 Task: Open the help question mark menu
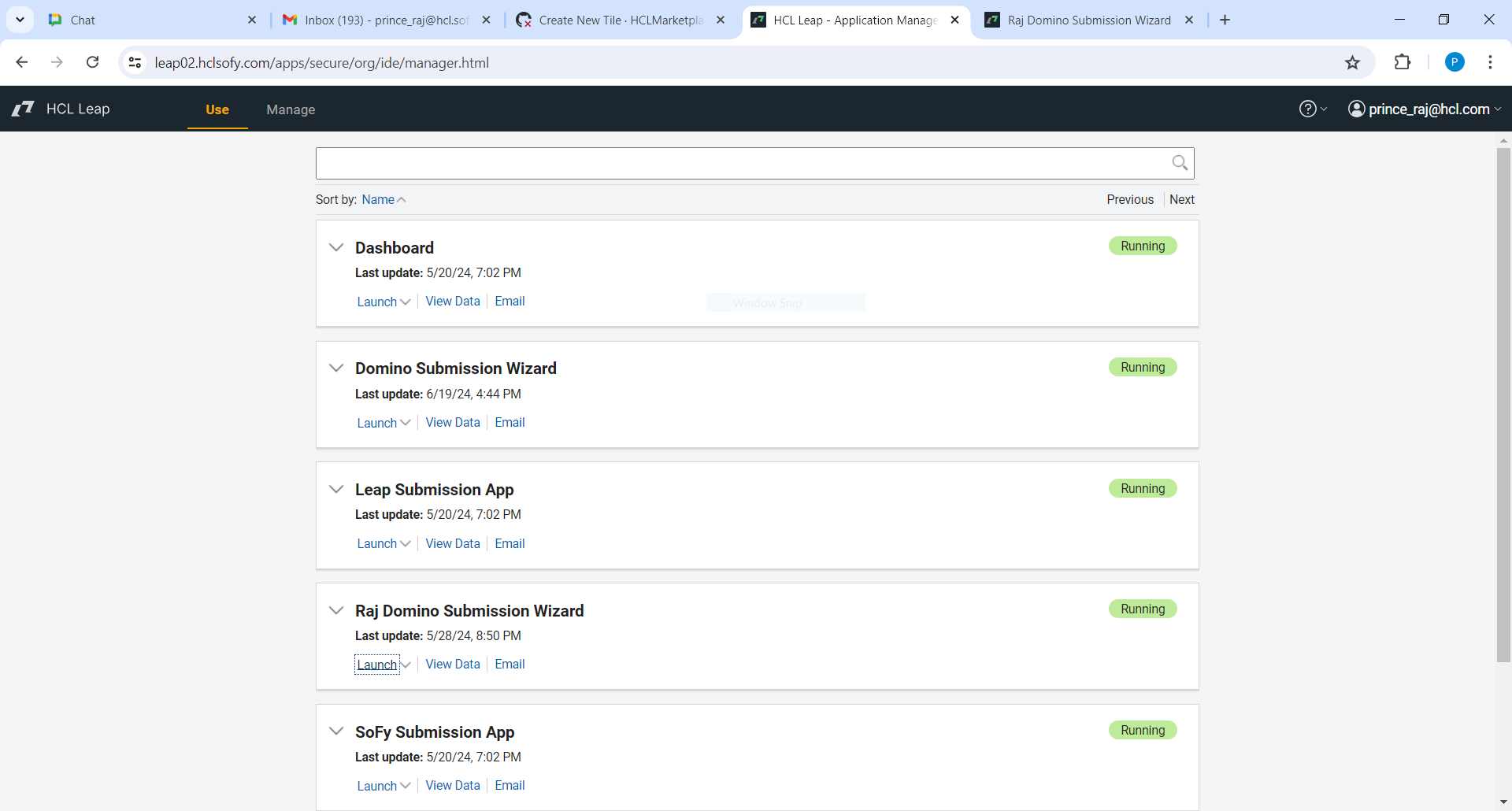tap(1313, 109)
